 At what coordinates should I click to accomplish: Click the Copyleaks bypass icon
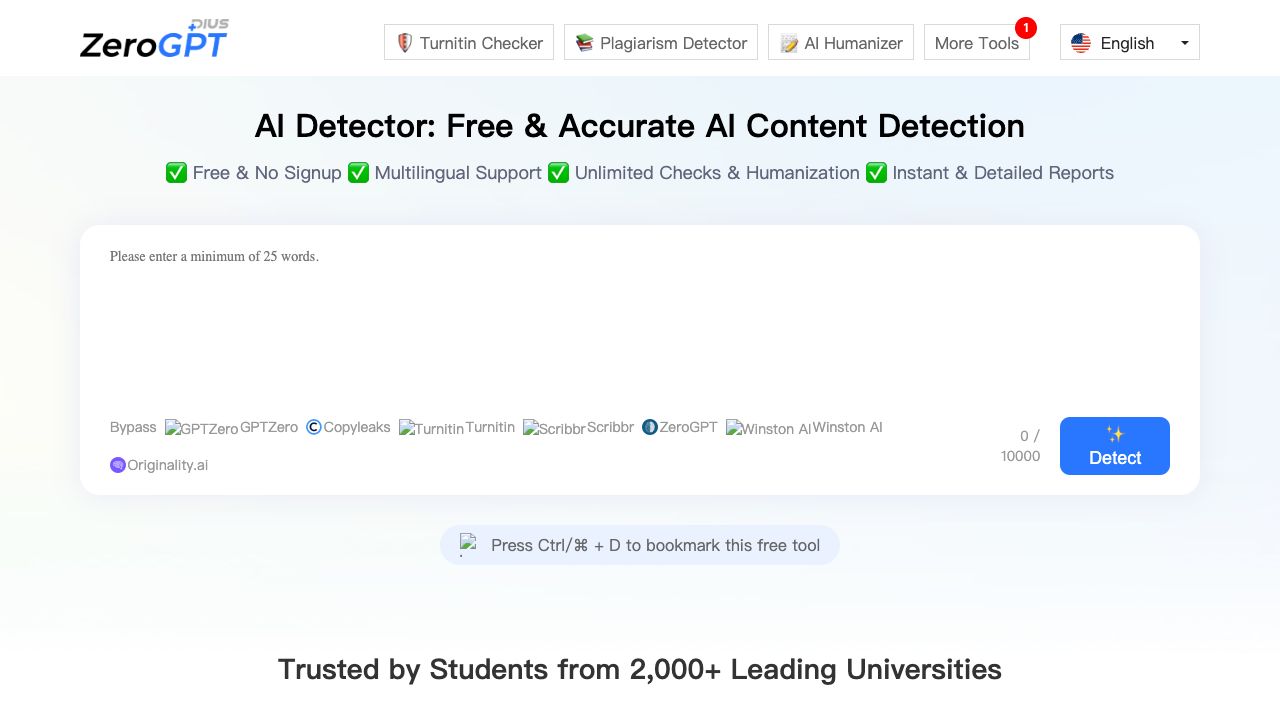[x=314, y=427]
